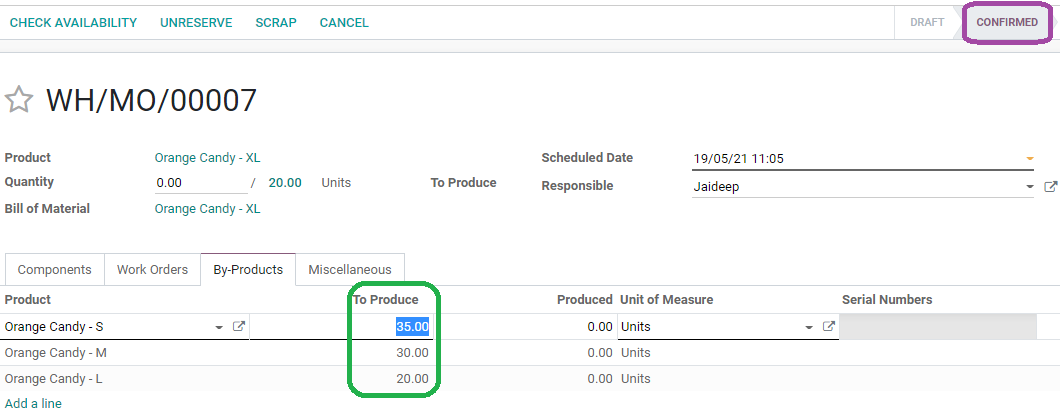
Task: Expand the Unit of Measure dropdown arrow
Action: [809, 327]
